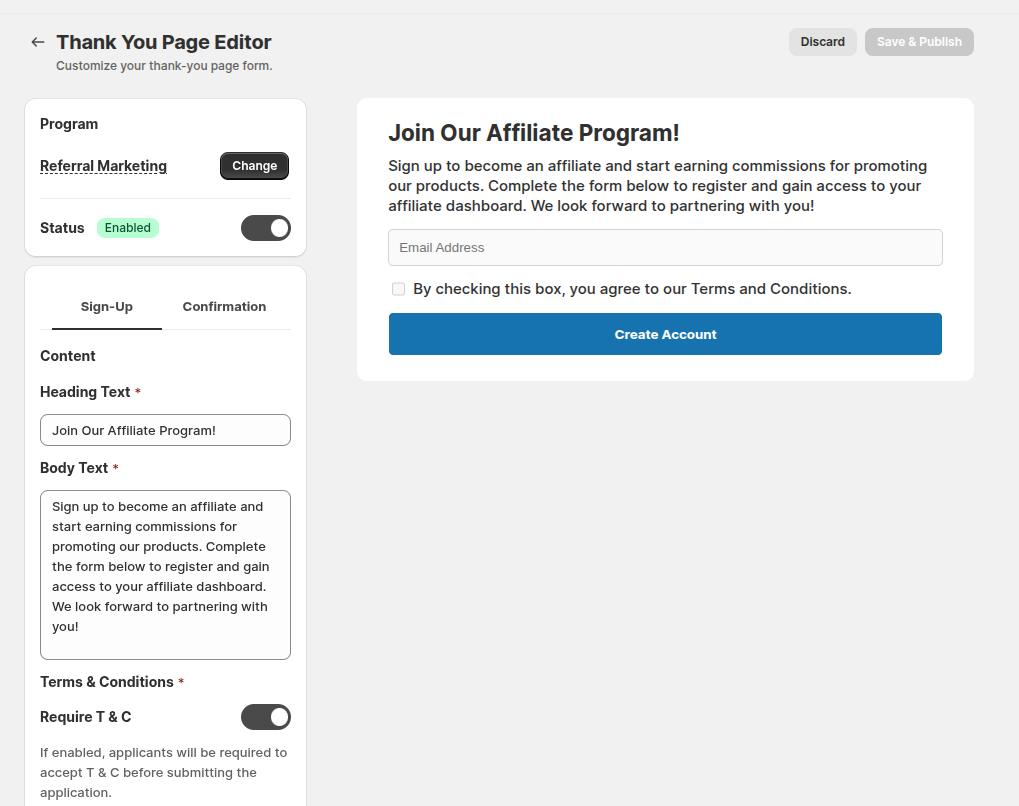
Task: Open the Referral Marketing program link
Action: (103, 165)
